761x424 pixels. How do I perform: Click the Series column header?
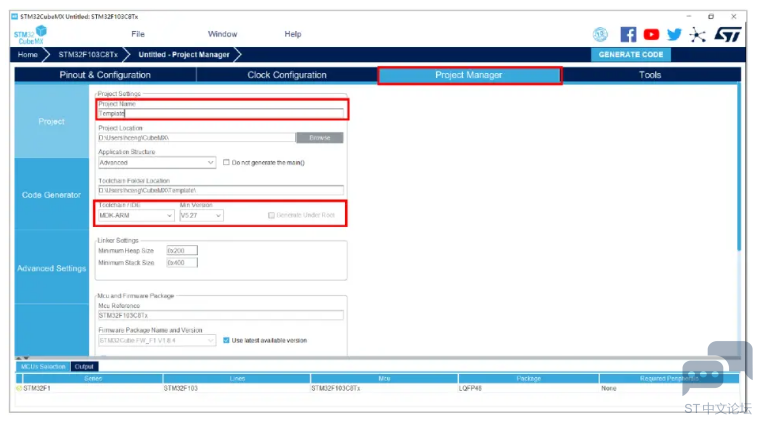click(93, 378)
